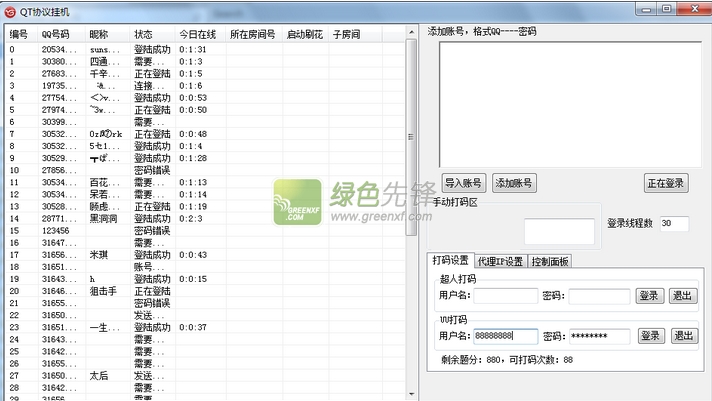Click UU打码 用户名 field containing 88888888

coord(506,336)
